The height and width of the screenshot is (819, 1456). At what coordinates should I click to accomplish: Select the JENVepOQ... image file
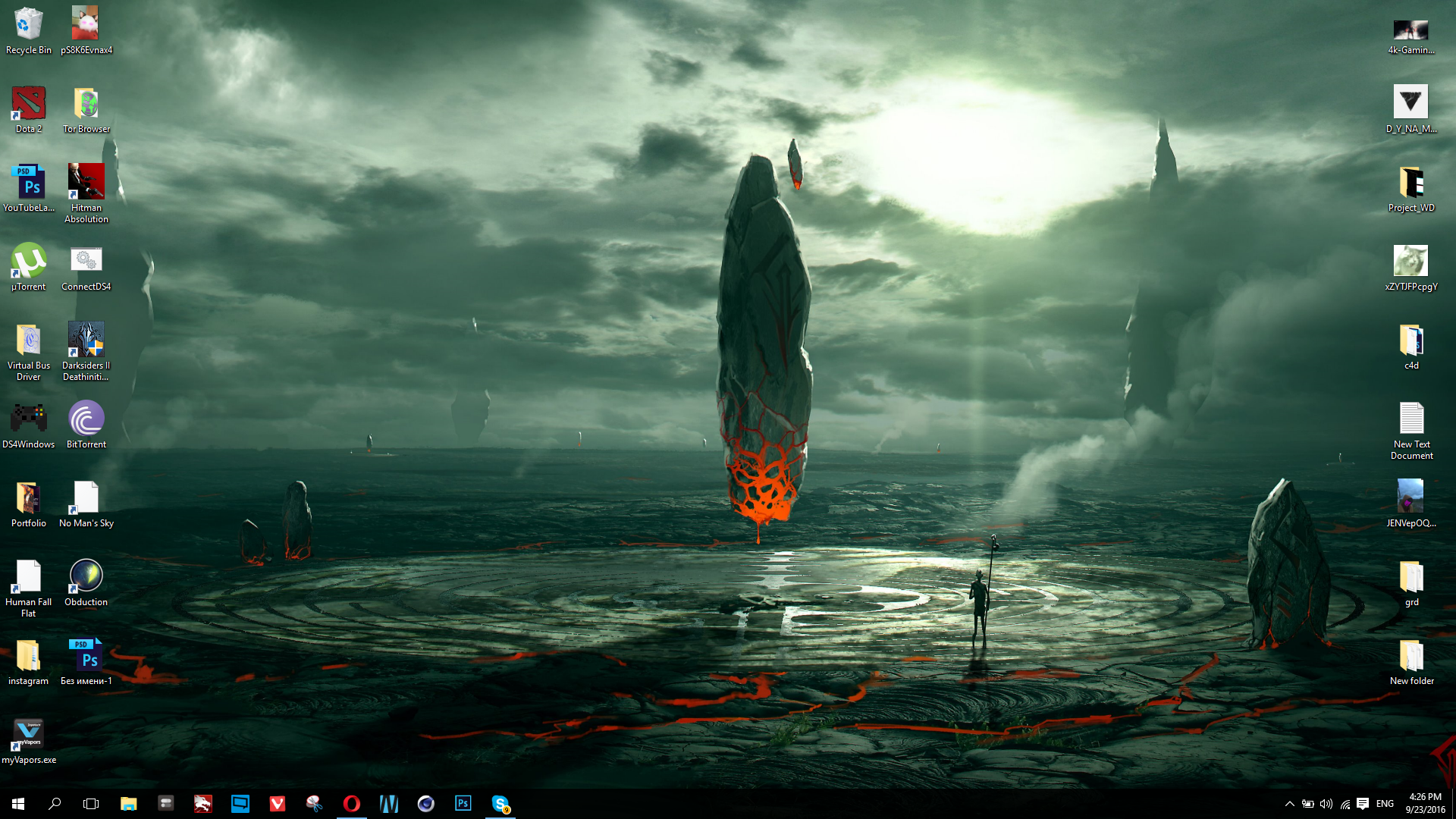pos(1411,504)
